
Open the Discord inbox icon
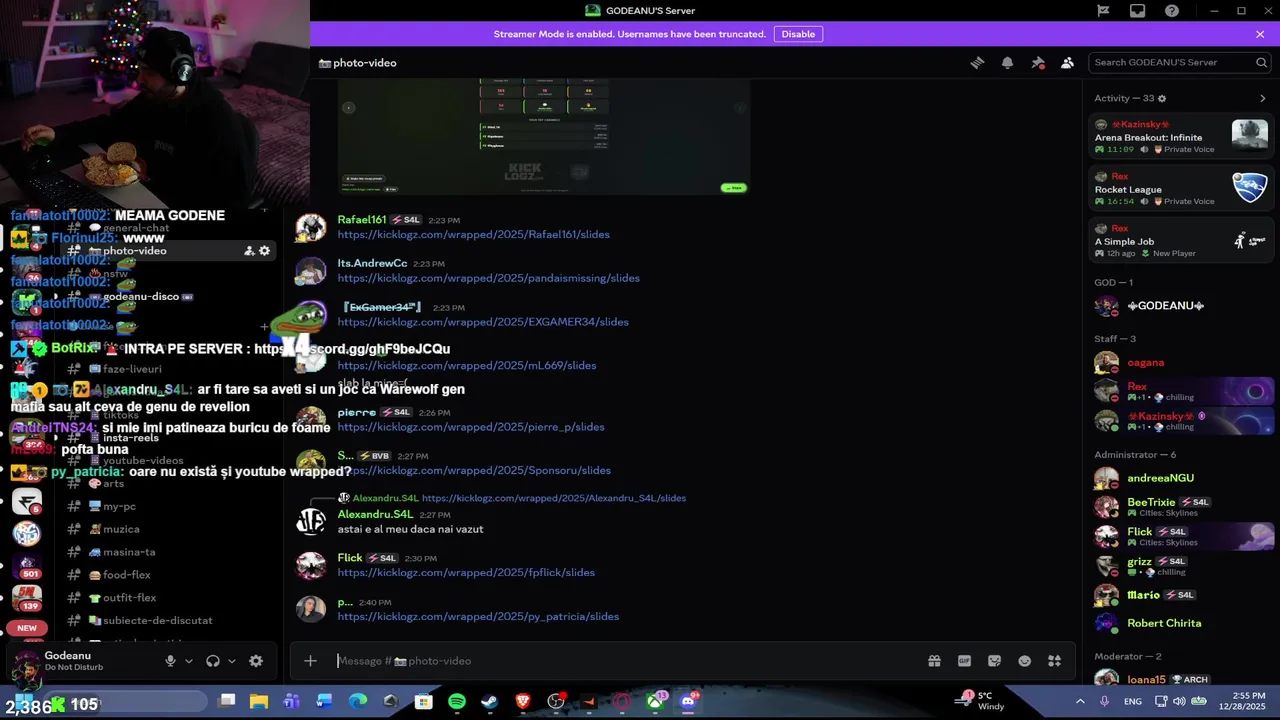1137,11
